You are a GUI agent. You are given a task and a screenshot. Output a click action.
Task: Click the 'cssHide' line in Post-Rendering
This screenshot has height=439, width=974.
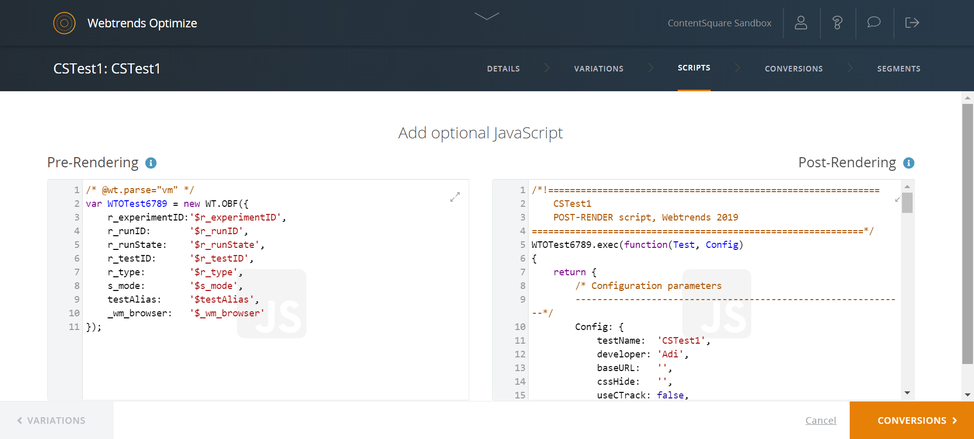tap(635, 381)
